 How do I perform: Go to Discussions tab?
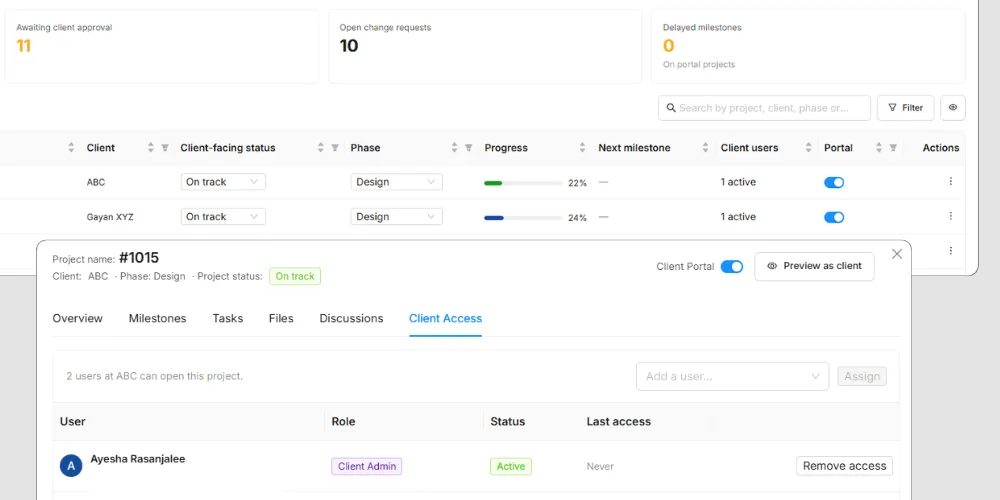(351, 318)
